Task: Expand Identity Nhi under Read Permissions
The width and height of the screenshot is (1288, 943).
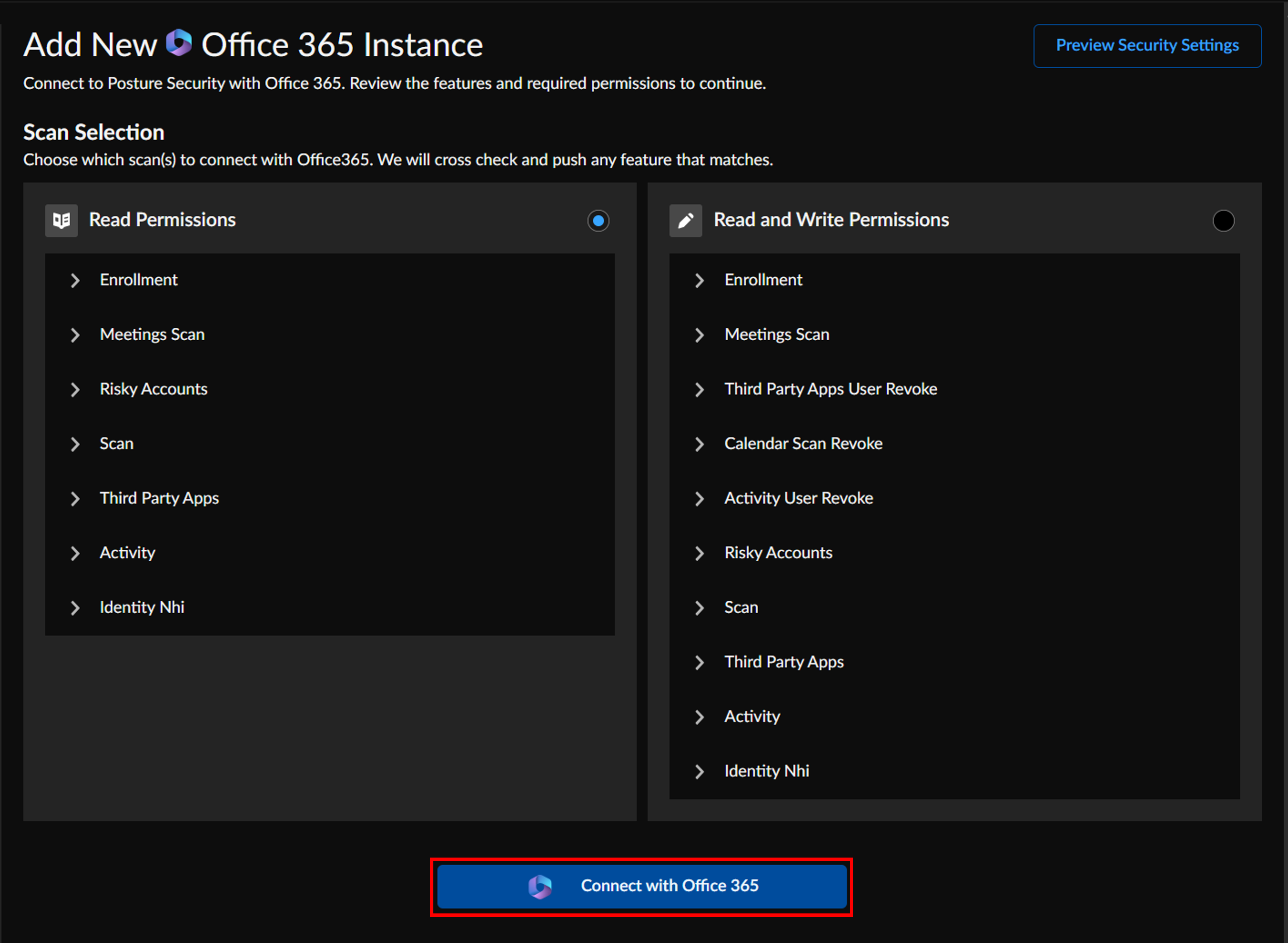Action: (x=75, y=608)
